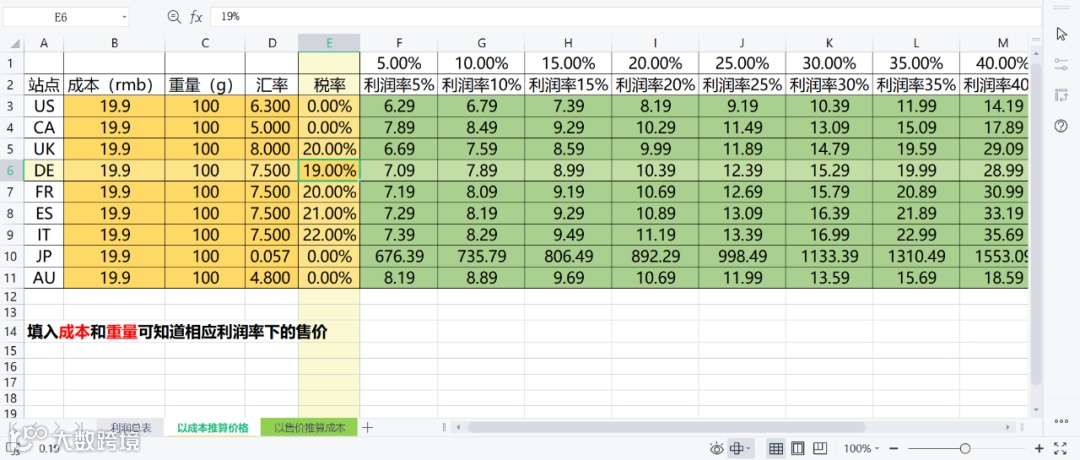Viewport: 1080px width, 460px height.
Task: Click the select-all corner triangle
Action: (x=13, y=43)
